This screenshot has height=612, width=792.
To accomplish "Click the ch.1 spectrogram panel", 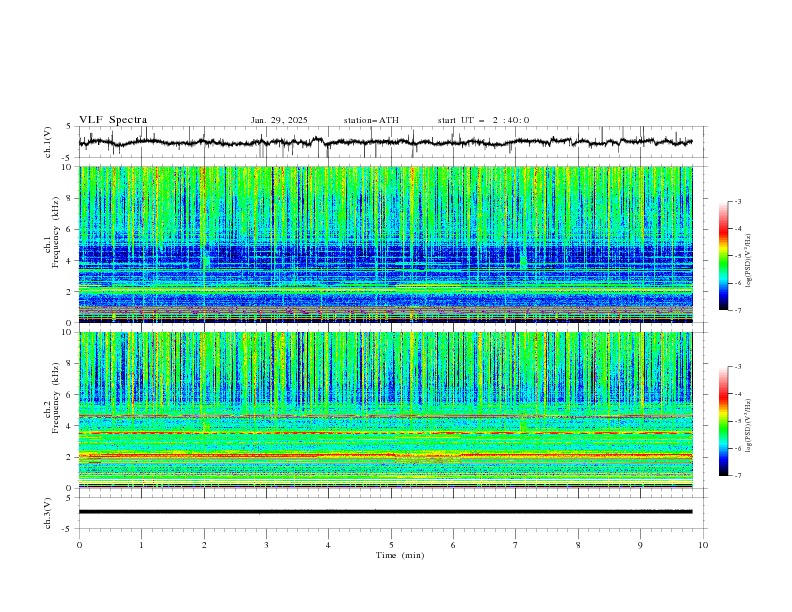I will coord(386,244).
